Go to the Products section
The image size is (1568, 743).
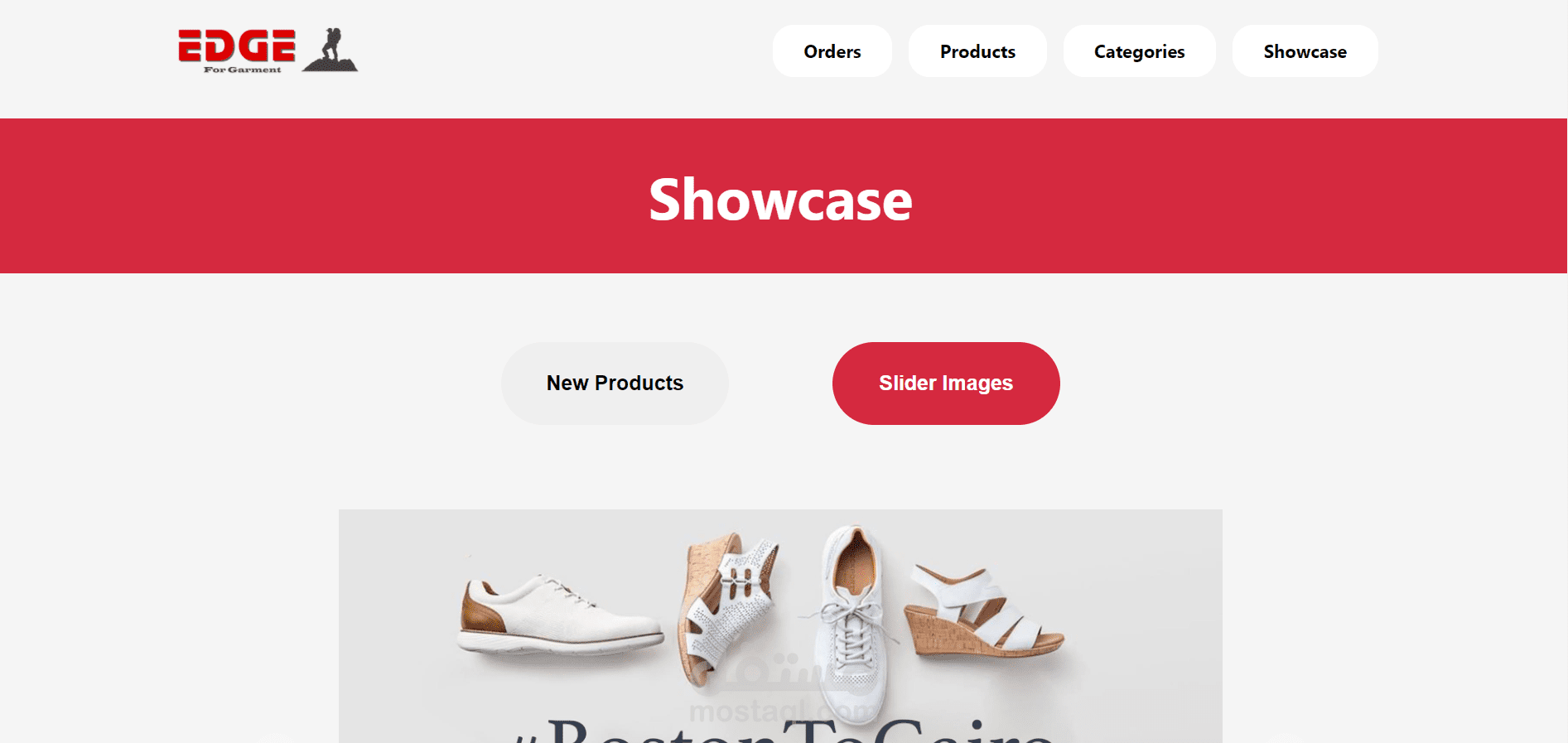pos(977,51)
